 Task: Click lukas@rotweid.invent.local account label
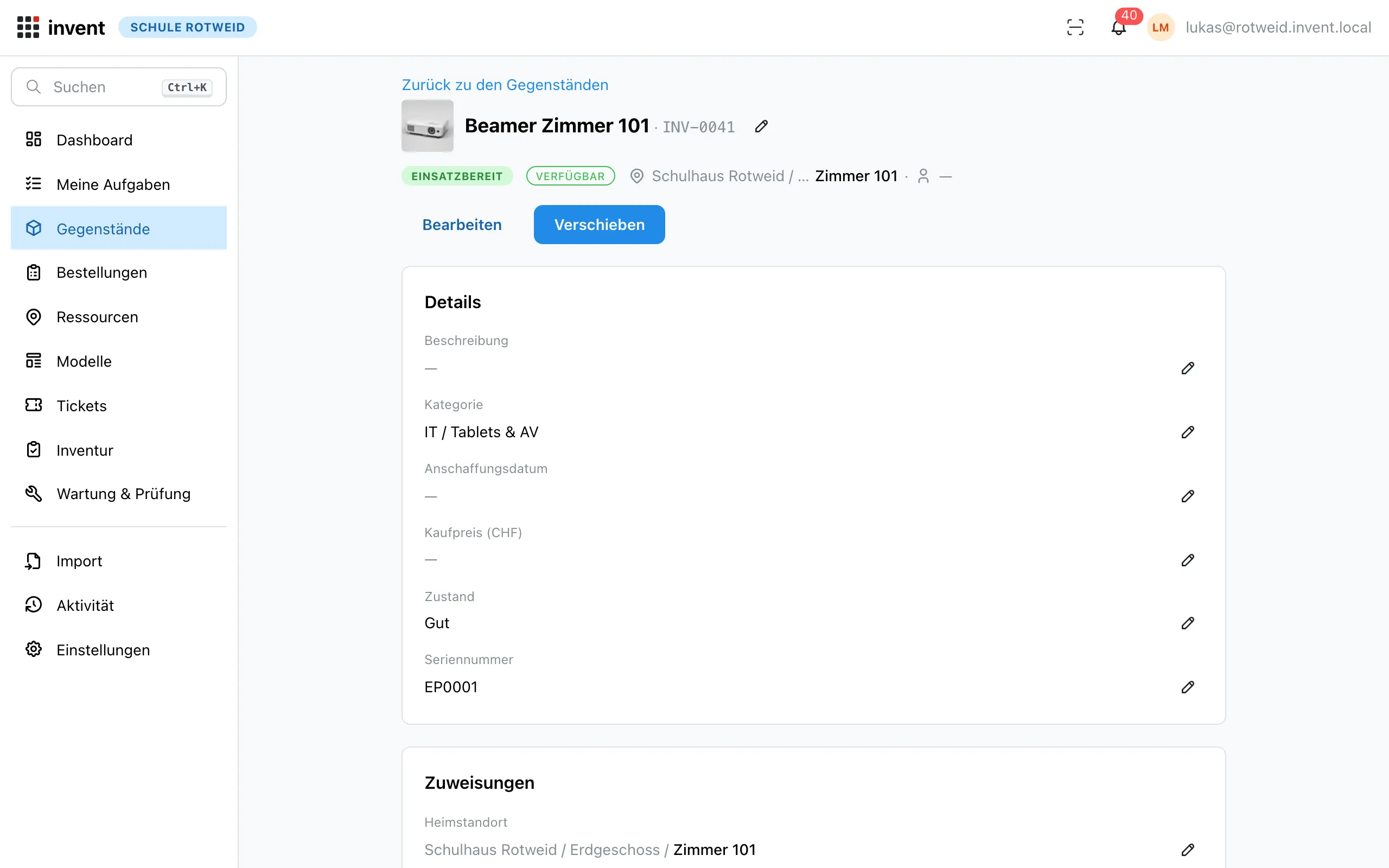(1278, 27)
